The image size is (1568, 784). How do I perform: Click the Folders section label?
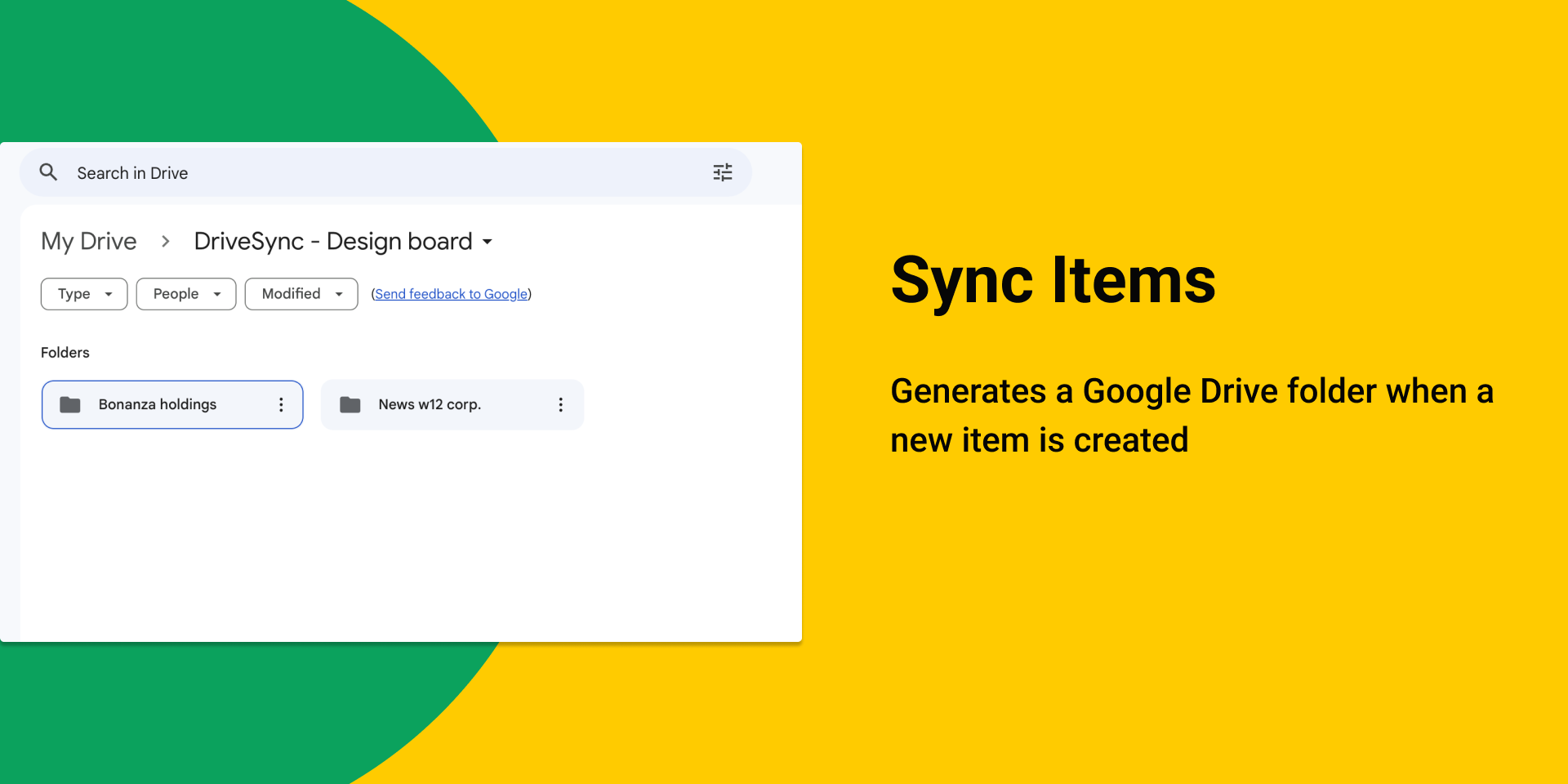click(x=65, y=353)
